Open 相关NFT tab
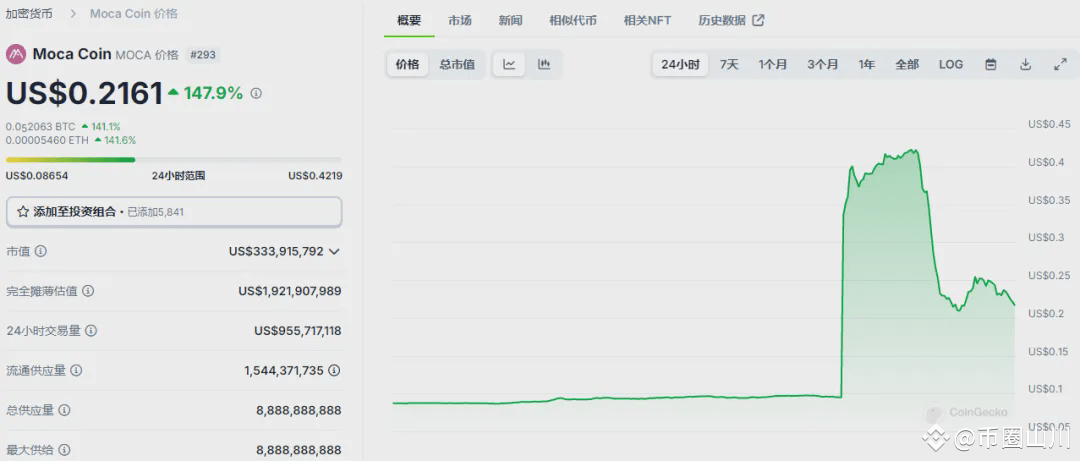 pos(647,21)
